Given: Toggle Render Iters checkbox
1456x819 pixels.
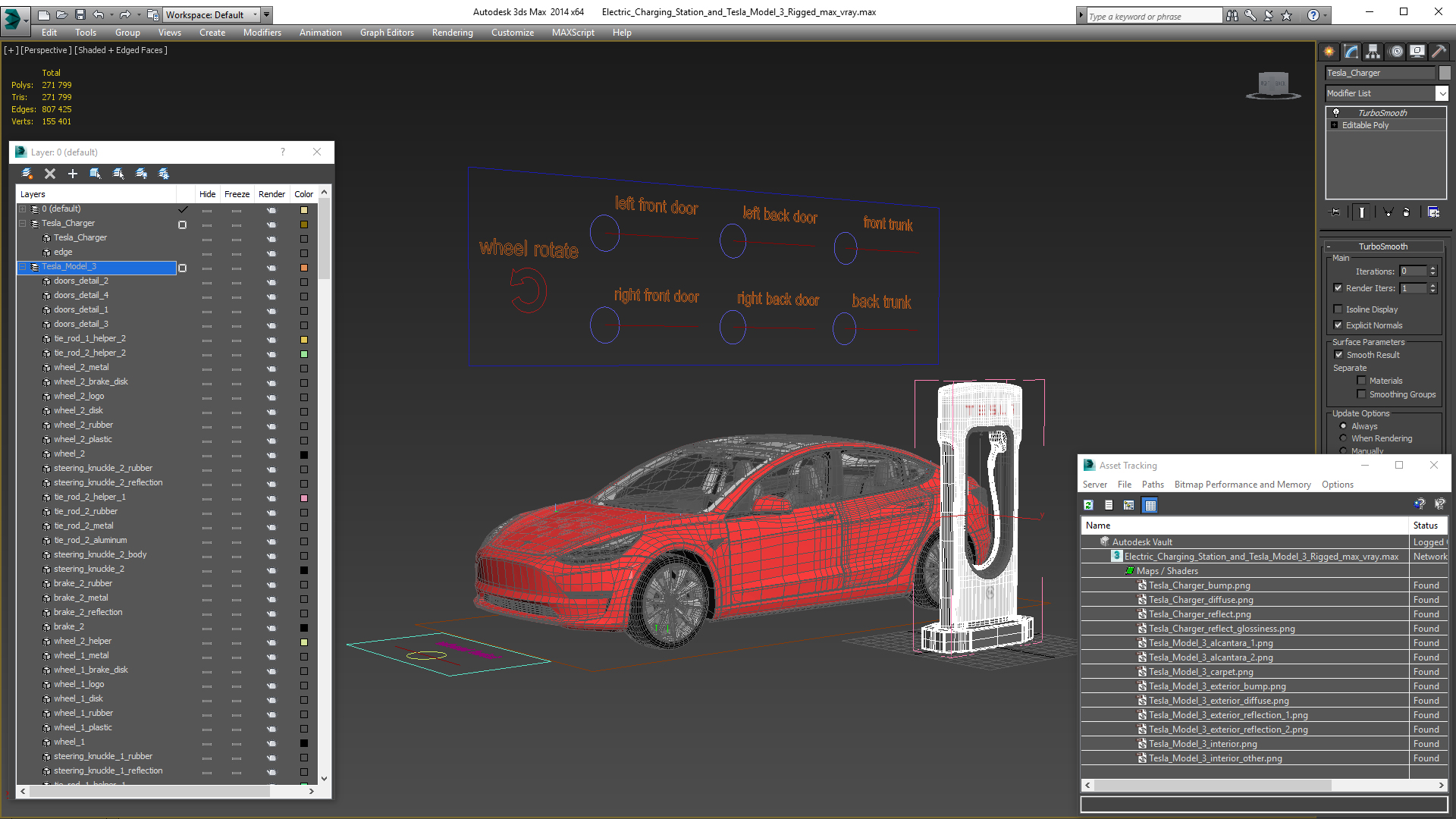Looking at the screenshot, I should tap(1338, 288).
